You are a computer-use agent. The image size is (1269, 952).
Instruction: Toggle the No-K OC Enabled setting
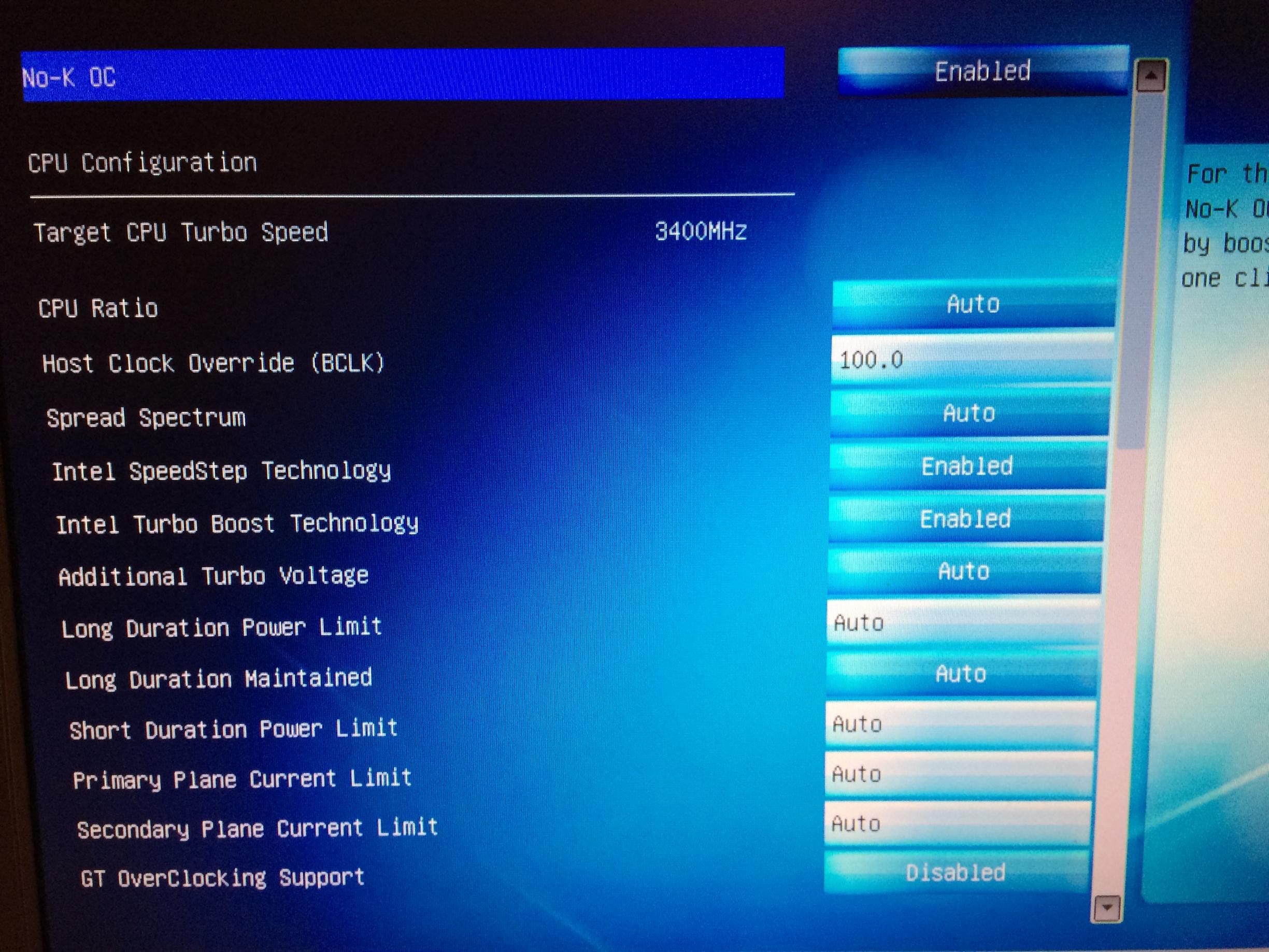[x=983, y=71]
